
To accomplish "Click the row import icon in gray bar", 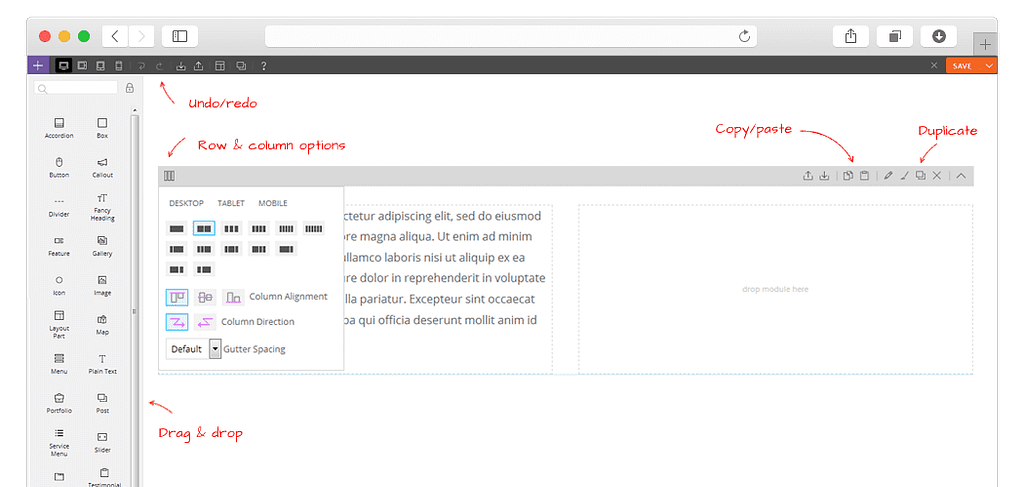I will pos(824,176).
